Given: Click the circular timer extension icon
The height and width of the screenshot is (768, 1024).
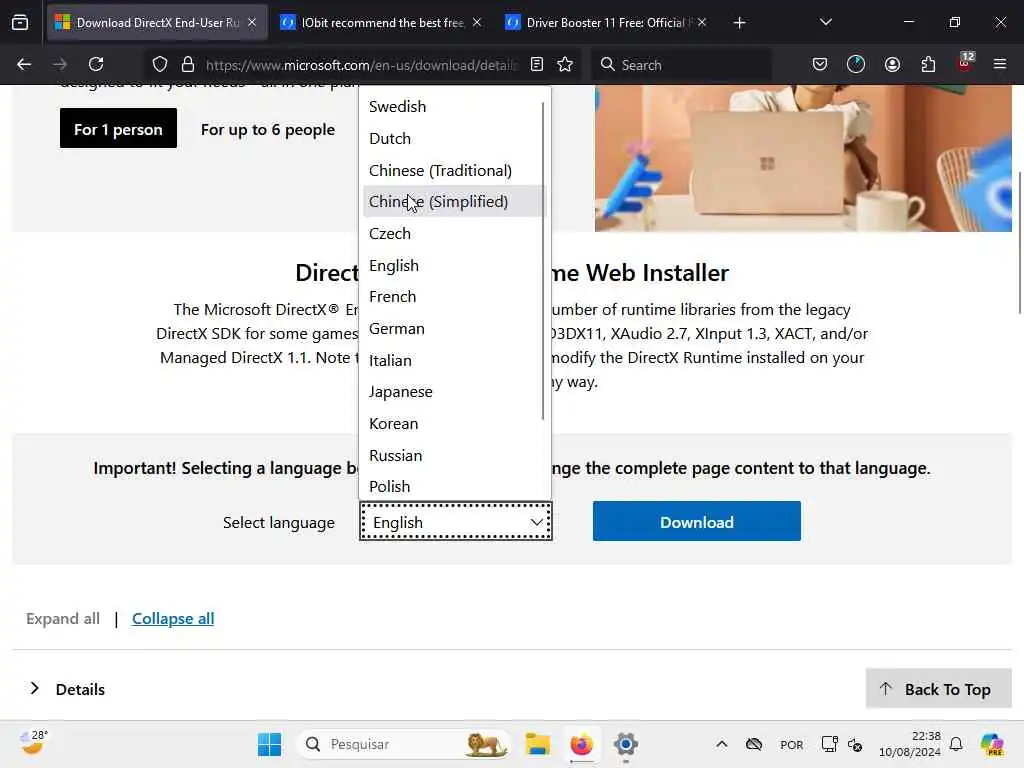Looking at the screenshot, I should (x=856, y=64).
